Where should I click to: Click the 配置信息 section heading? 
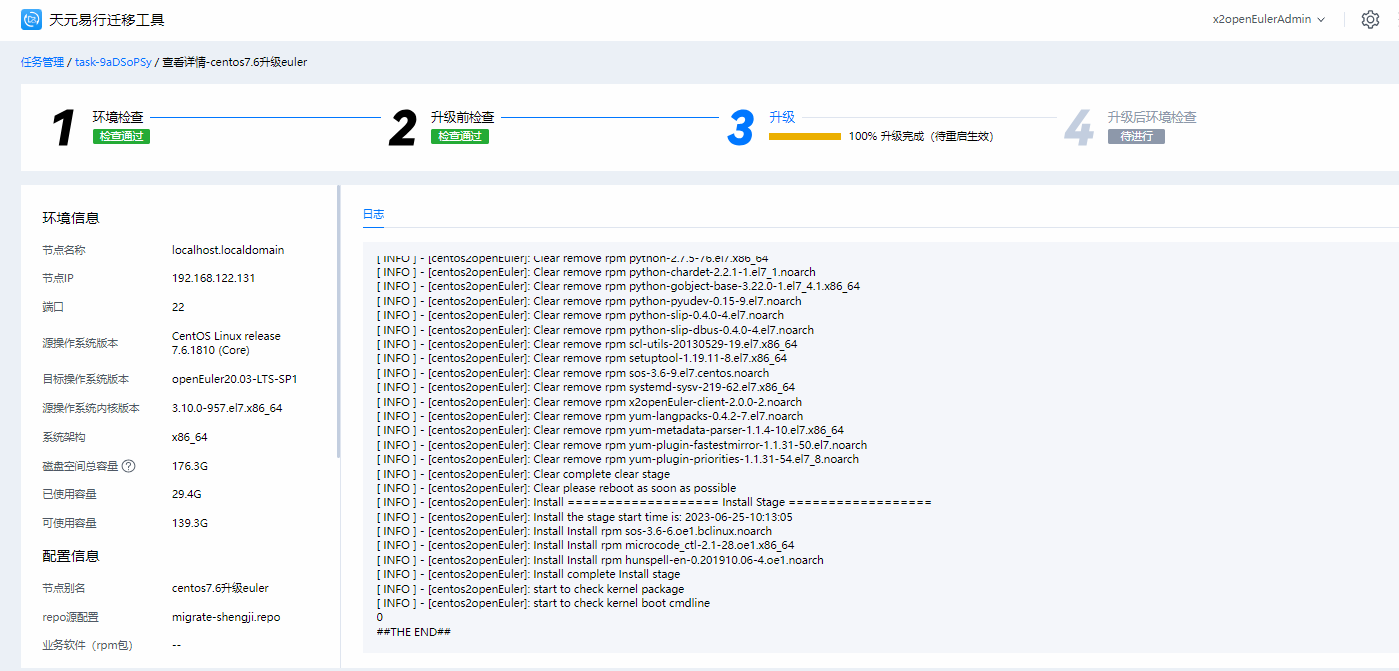[71, 556]
